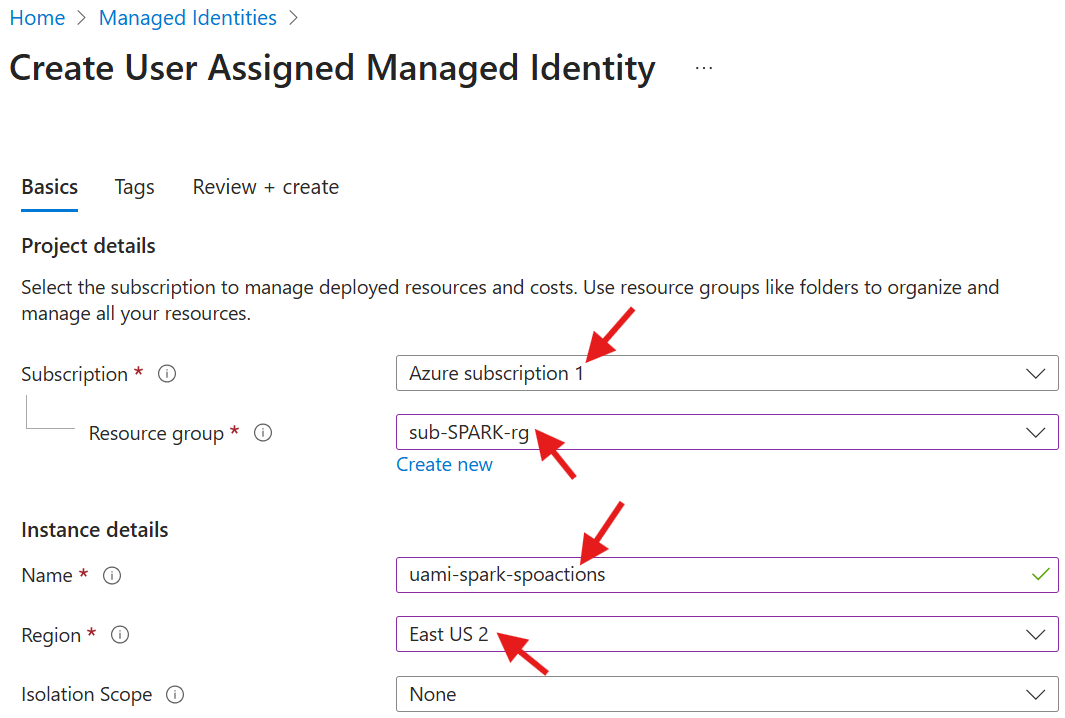
Task: Show the Region info tooltip icon
Action: pos(120,635)
